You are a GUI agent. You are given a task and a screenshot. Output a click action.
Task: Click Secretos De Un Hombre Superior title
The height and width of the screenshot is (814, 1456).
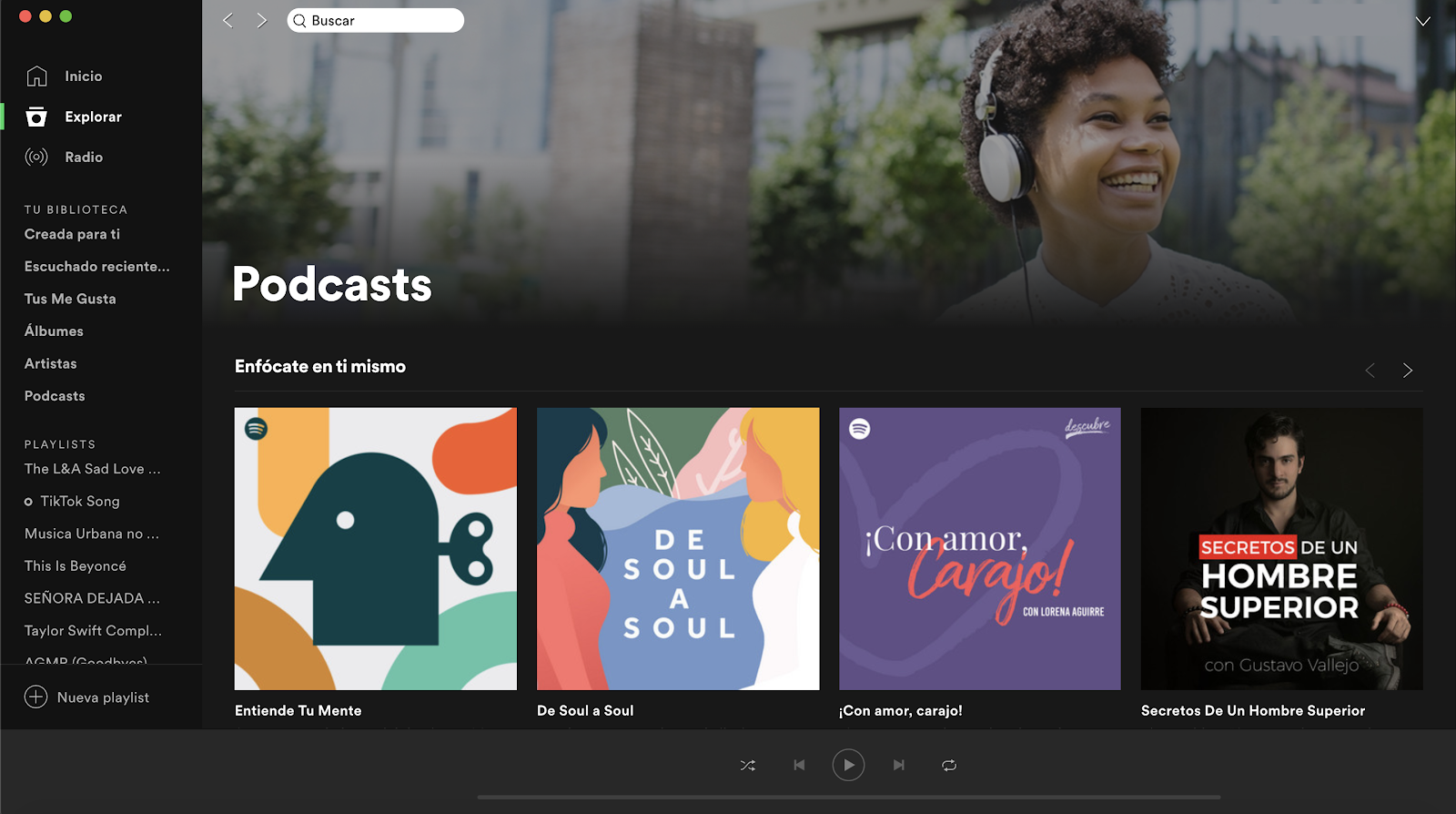coord(1253,710)
